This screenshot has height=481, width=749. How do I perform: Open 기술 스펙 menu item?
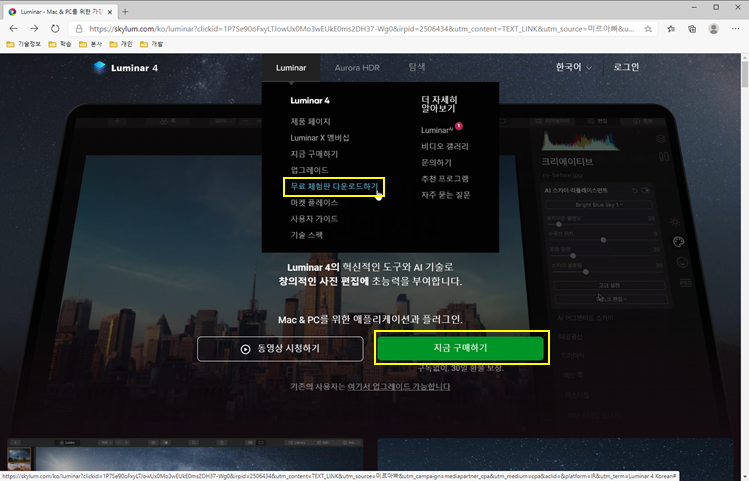pyautogui.click(x=307, y=235)
